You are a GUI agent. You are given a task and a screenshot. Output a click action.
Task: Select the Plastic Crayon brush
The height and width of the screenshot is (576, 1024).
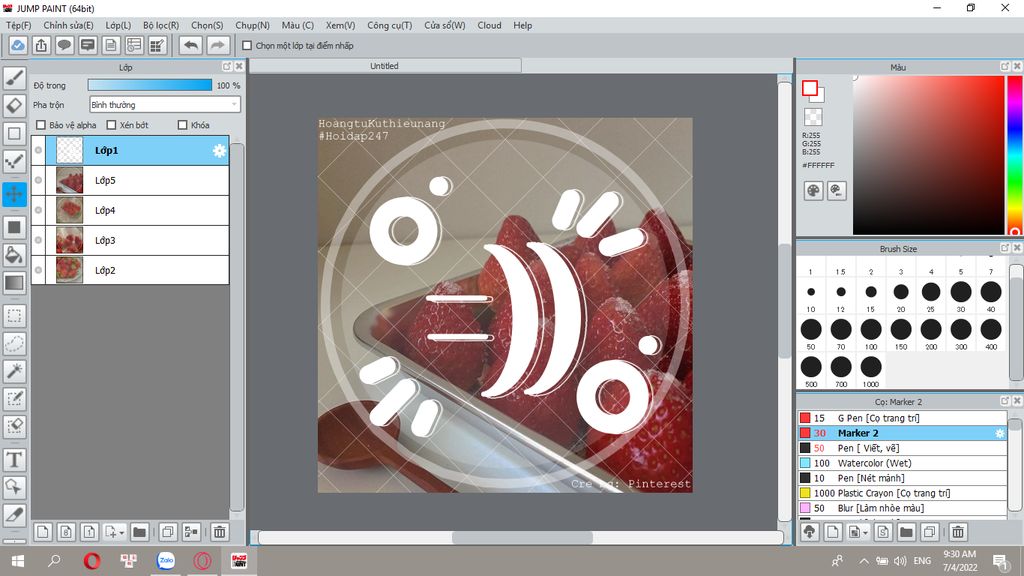point(902,493)
